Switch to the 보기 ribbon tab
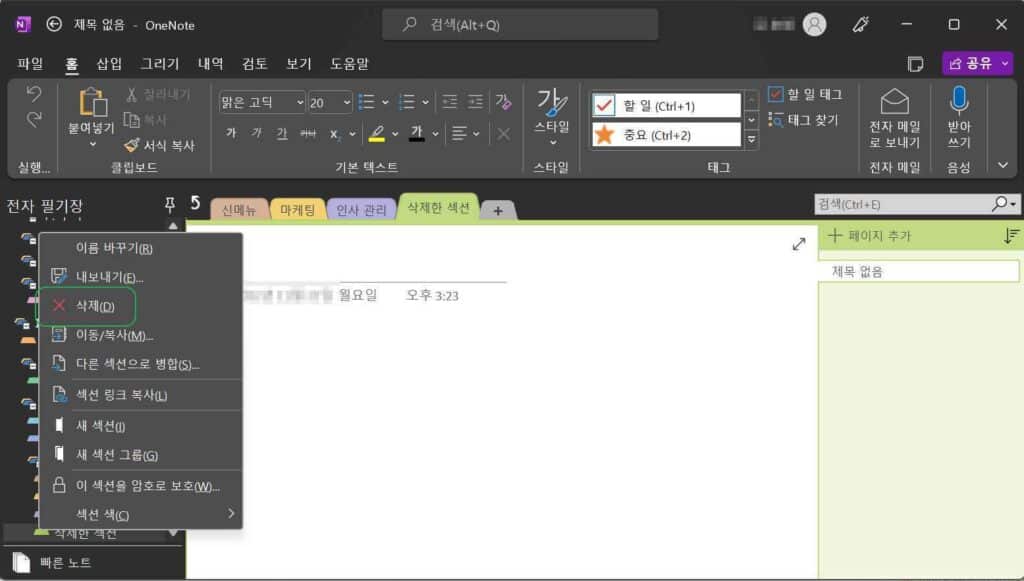 pos(298,63)
